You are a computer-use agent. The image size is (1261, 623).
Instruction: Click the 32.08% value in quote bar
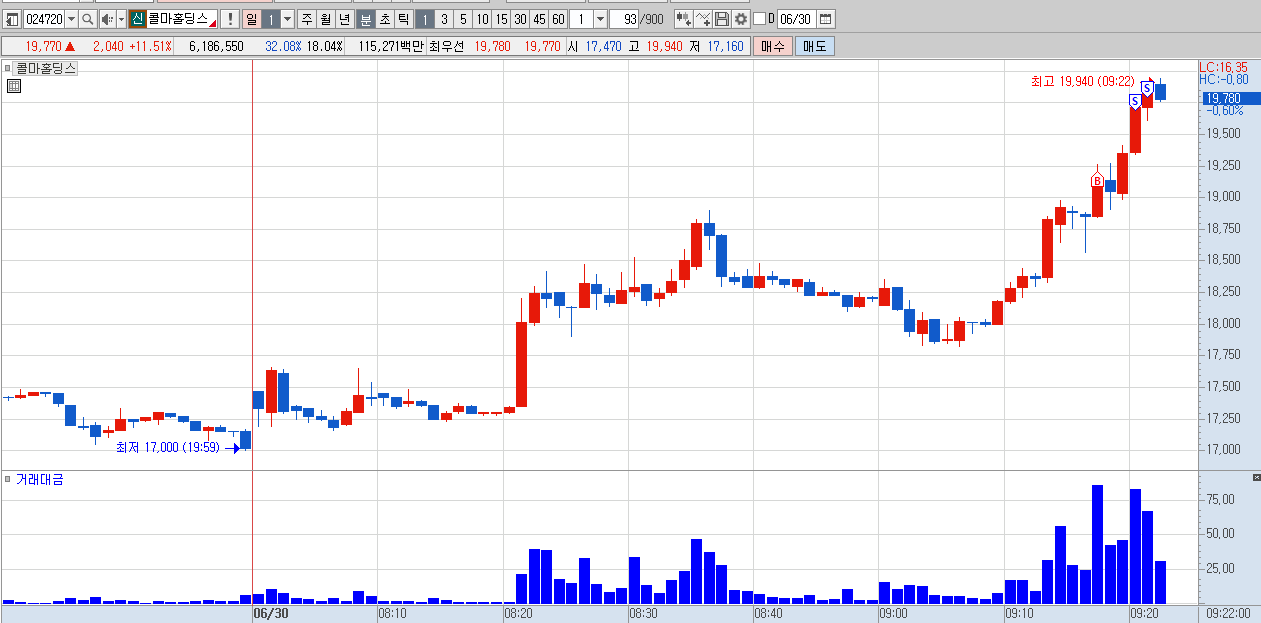click(283, 46)
